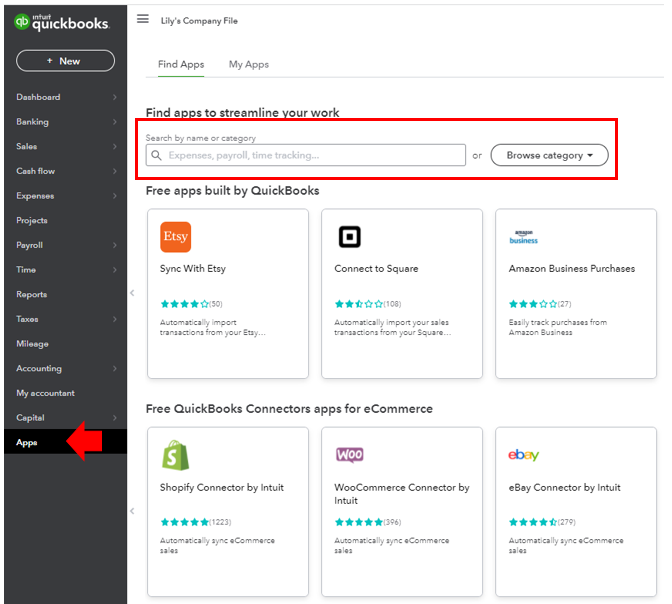This screenshot has width=672, height=604.
Task: Open Dashboard in the sidebar
Action: pyautogui.click(x=38, y=97)
